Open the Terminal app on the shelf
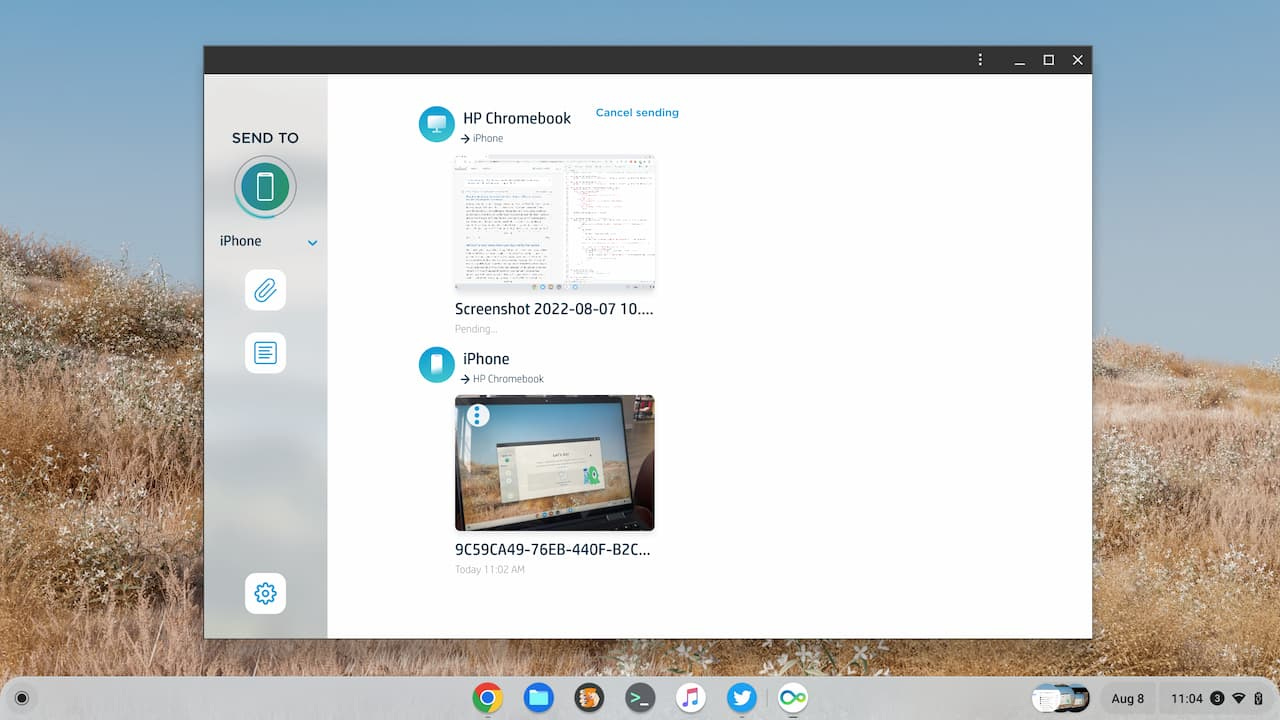 [x=640, y=698]
